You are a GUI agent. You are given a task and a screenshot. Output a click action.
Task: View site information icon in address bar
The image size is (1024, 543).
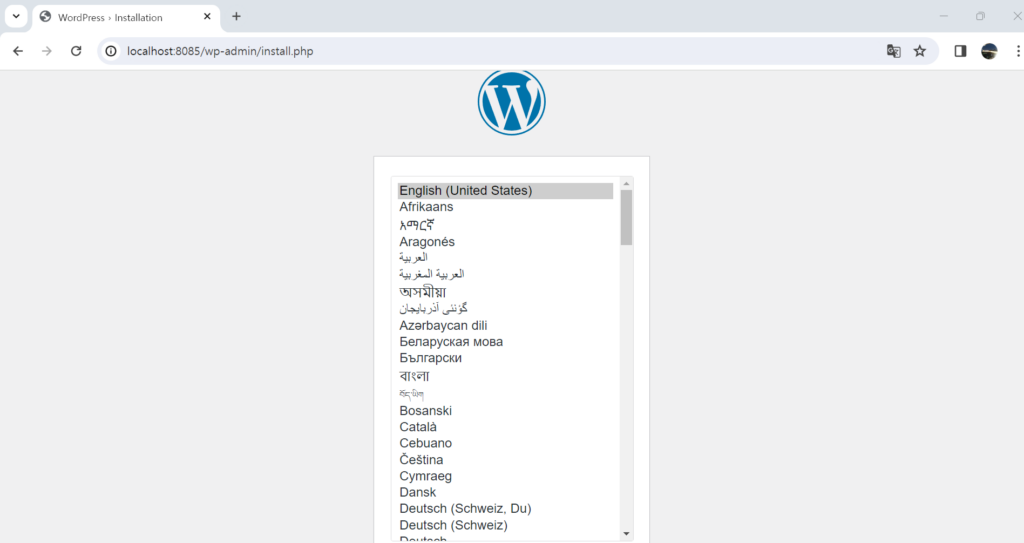111,51
